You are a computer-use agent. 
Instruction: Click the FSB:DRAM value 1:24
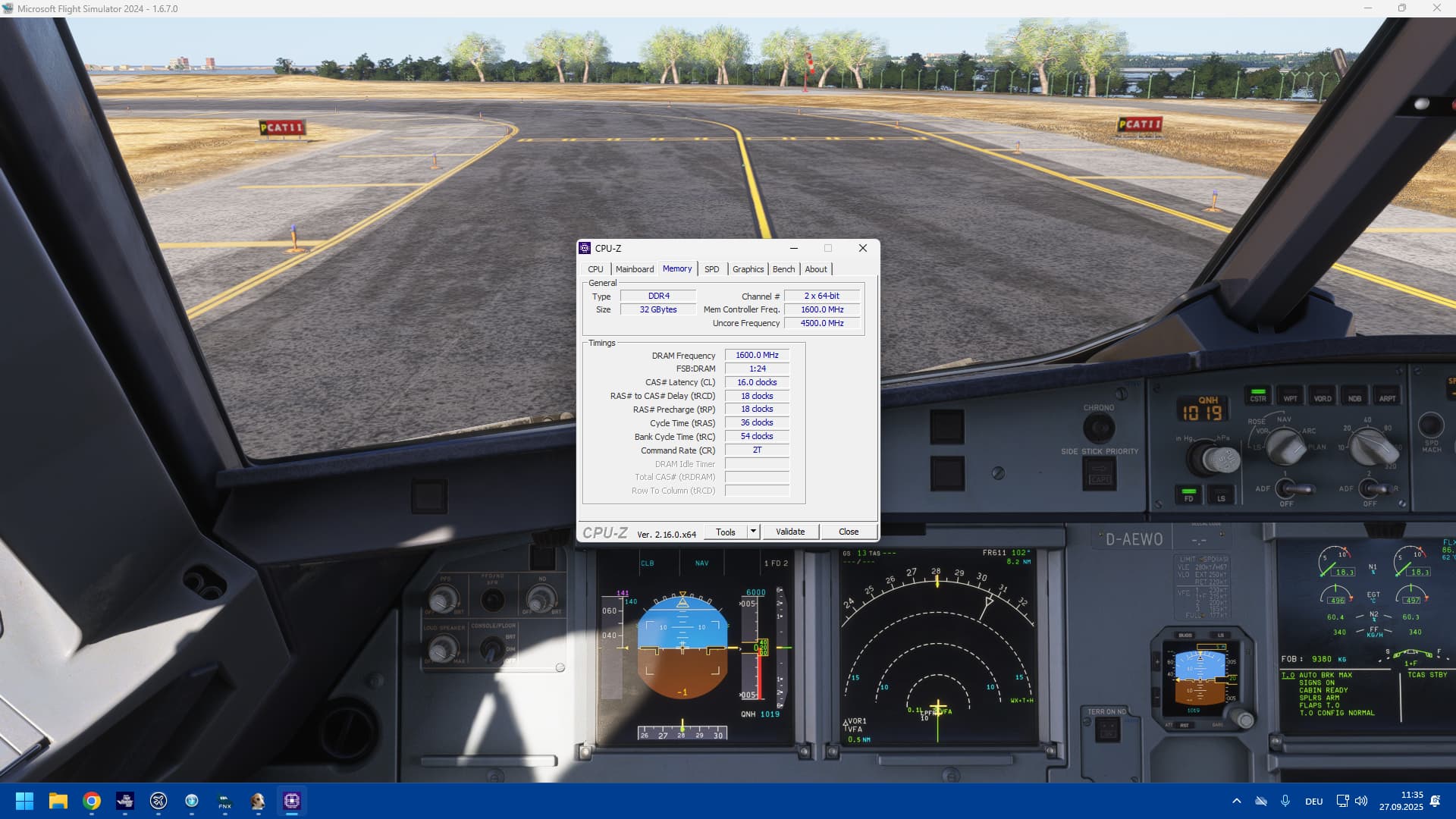pos(757,369)
